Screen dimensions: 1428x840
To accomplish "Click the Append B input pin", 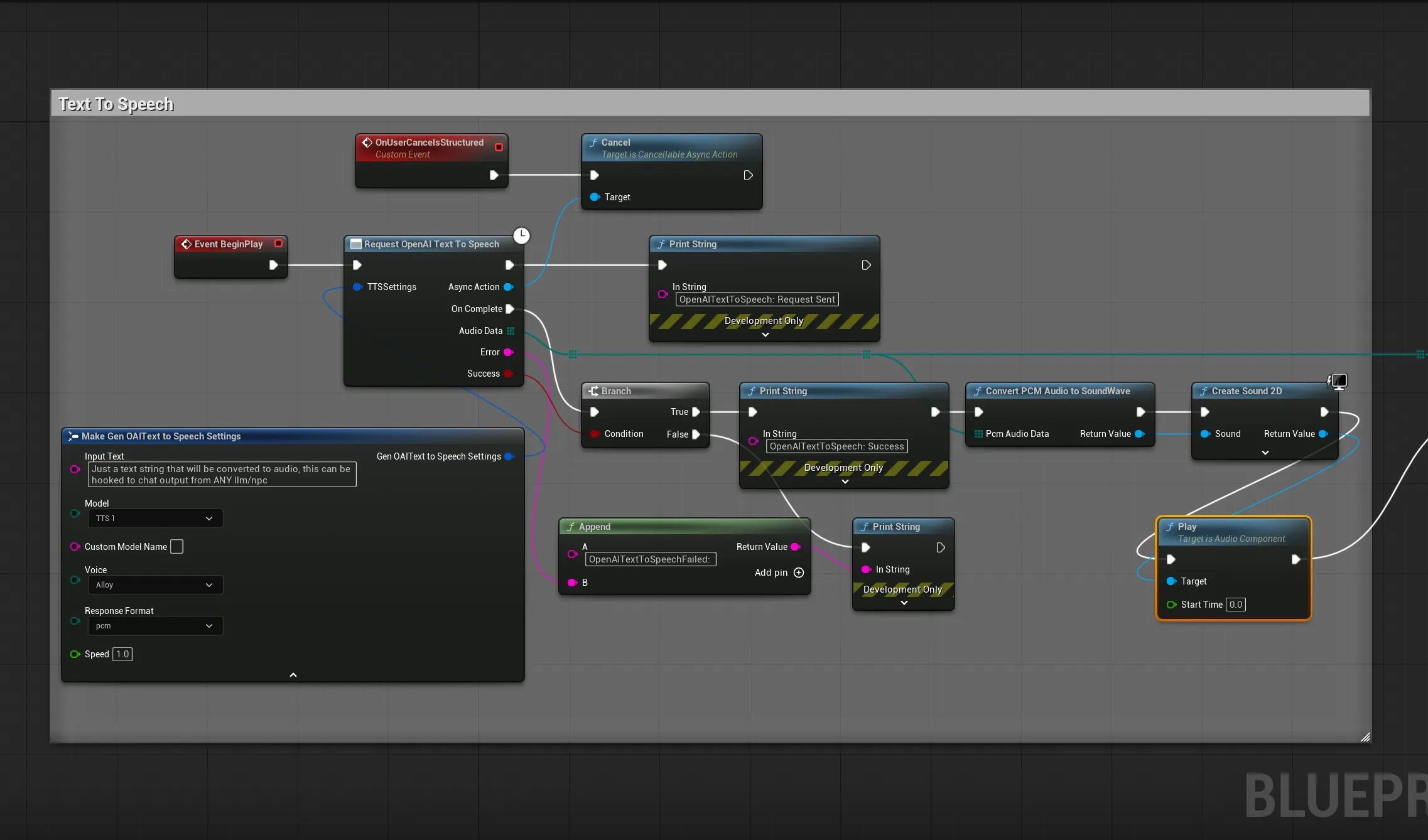I will click(573, 583).
